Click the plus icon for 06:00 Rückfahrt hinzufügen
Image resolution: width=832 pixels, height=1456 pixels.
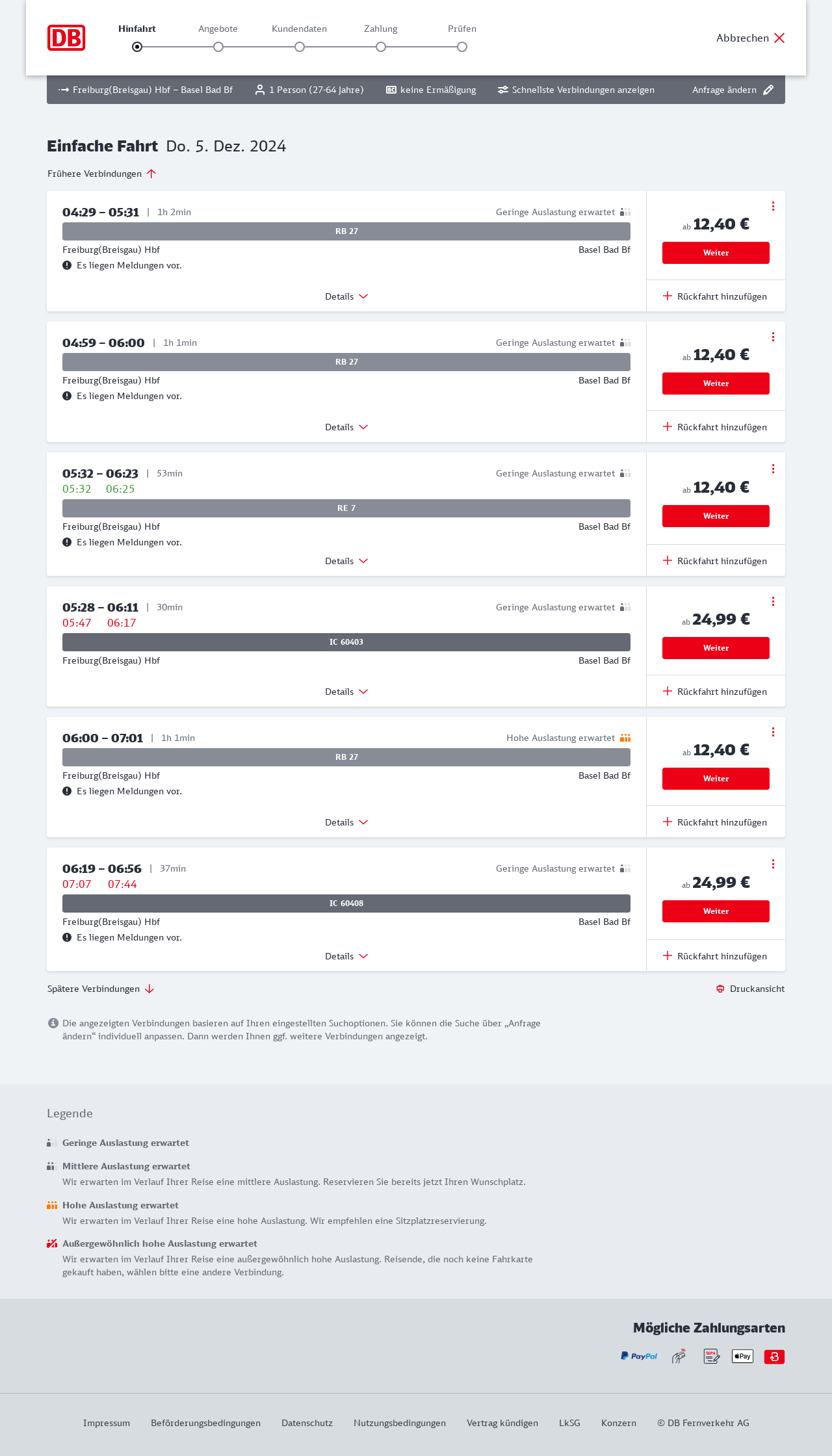coord(668,822)
